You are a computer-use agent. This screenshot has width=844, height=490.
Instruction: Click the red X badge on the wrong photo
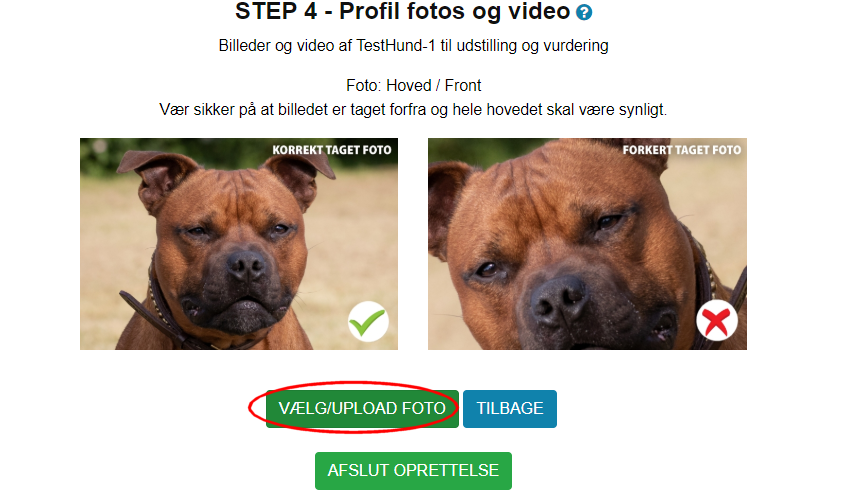(716, 321)
